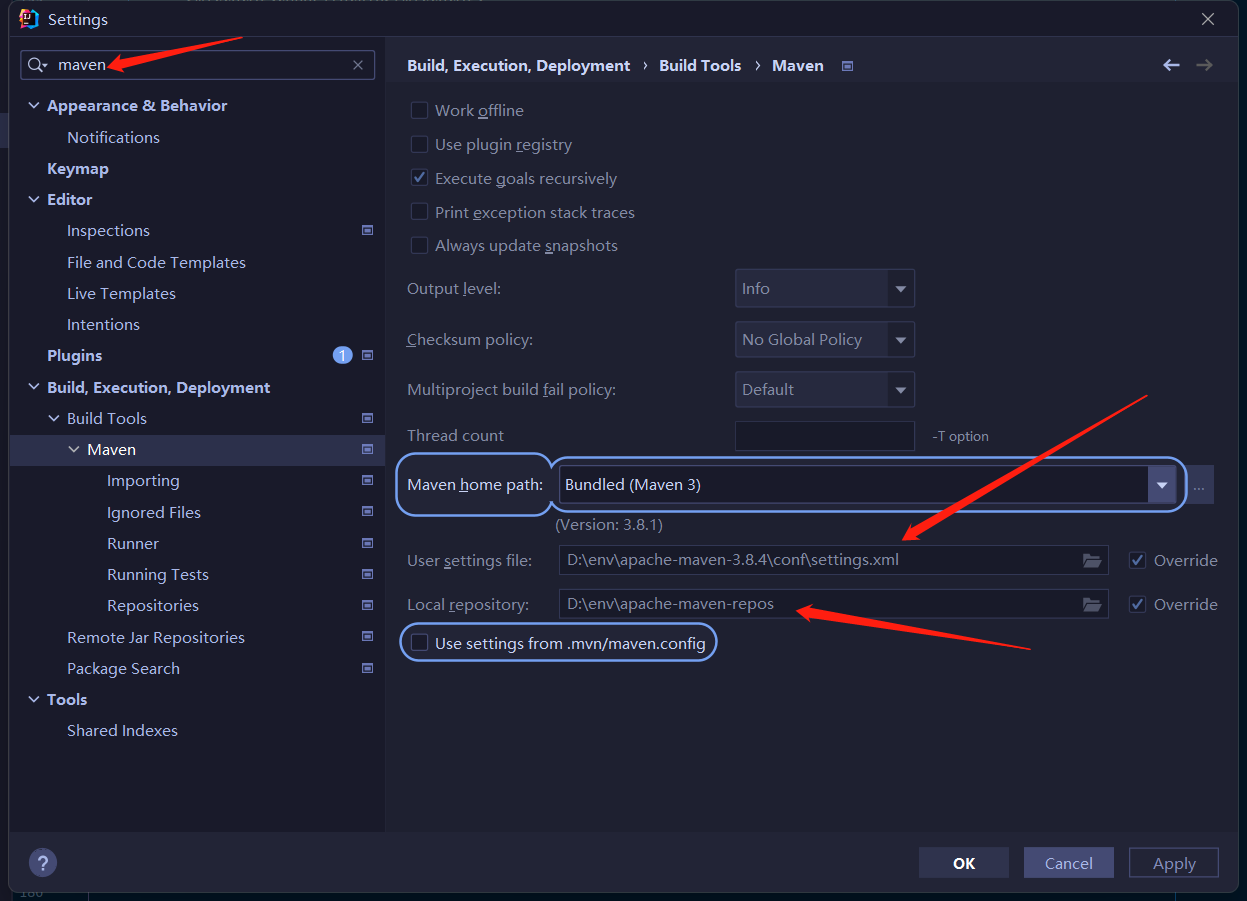The height and width of the screenshot is (901, 1247).
Task: Click the project icon on the Ignored Files row
Action: 367,512
